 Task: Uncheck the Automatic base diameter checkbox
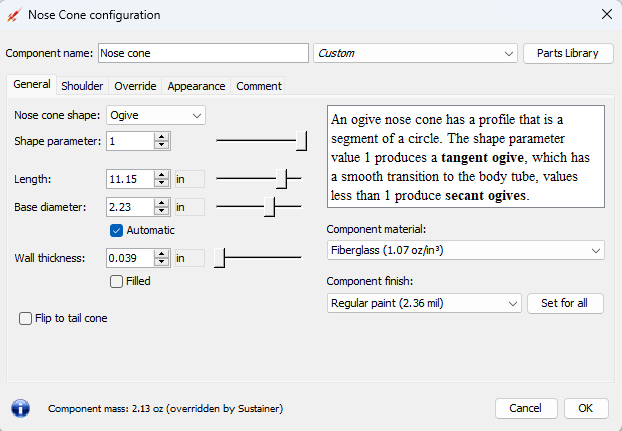116,230
